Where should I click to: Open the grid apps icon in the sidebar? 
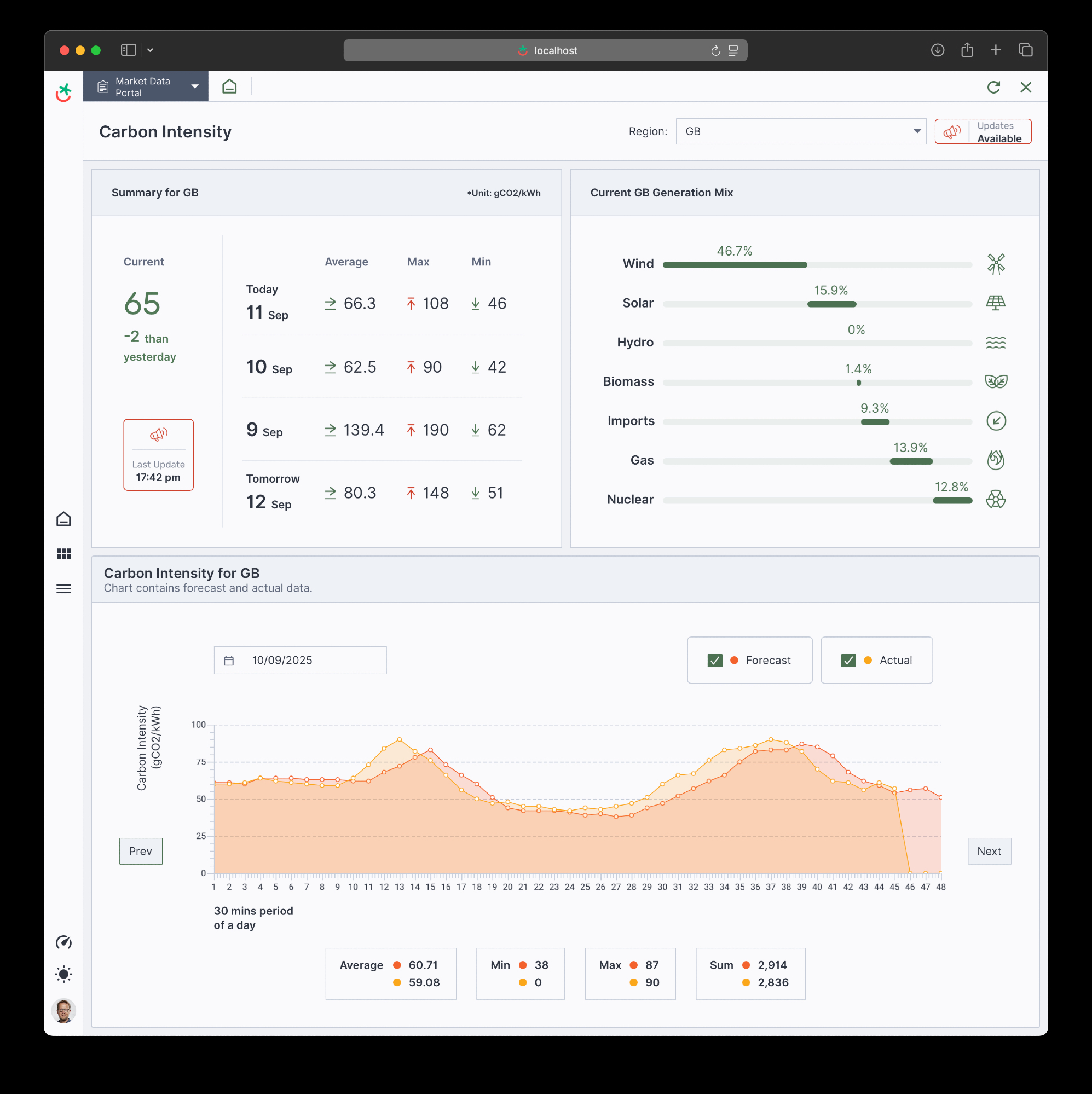click(x=63, y=554)
